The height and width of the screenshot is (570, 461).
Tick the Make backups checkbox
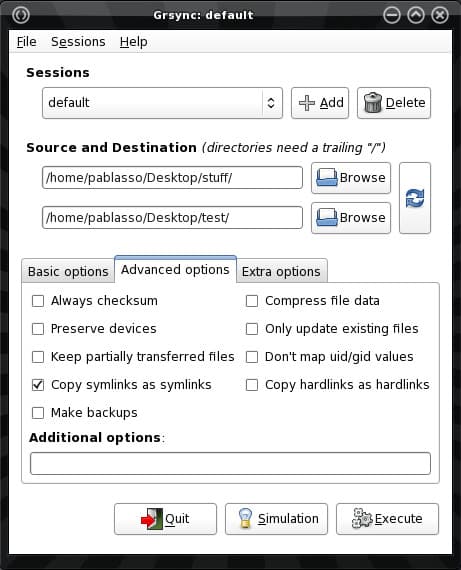click(x=38, y=413)
